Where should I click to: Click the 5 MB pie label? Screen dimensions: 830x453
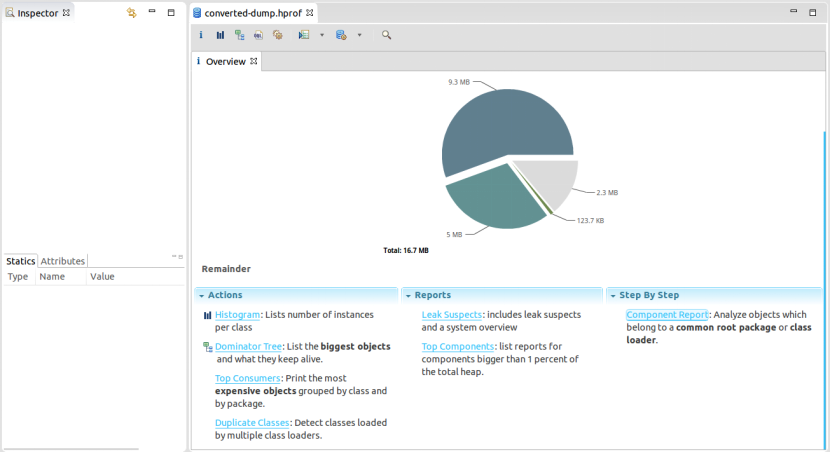454,234
